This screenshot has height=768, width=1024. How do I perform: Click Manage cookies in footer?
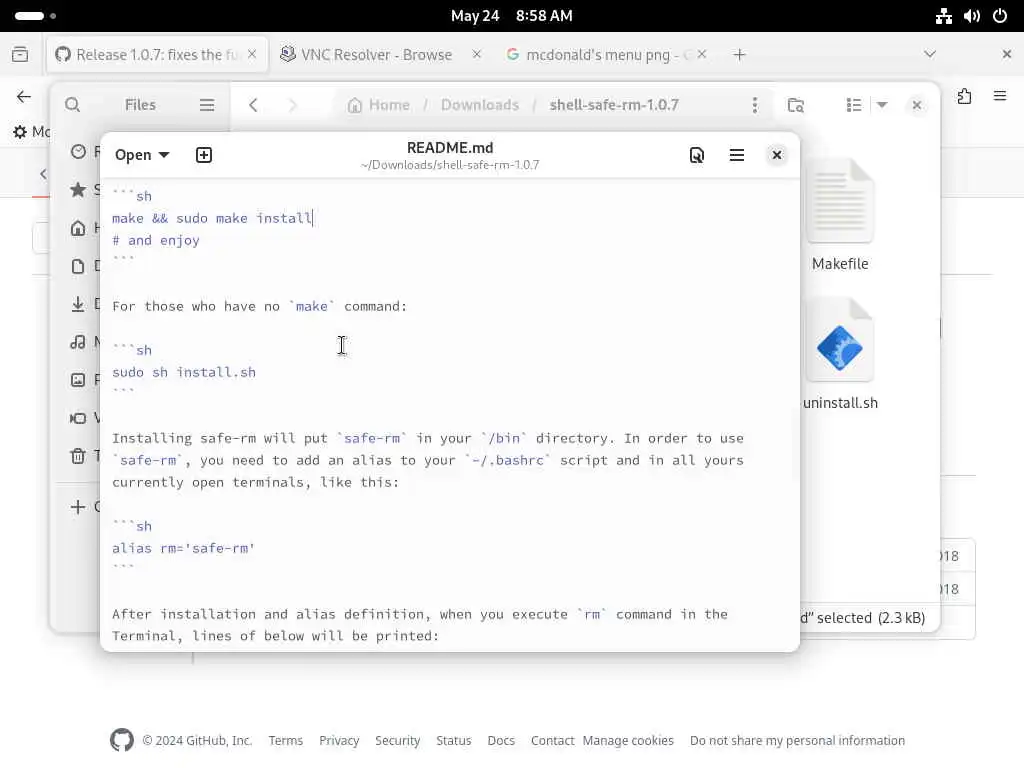pyautogui.click(x=628, y=741)
